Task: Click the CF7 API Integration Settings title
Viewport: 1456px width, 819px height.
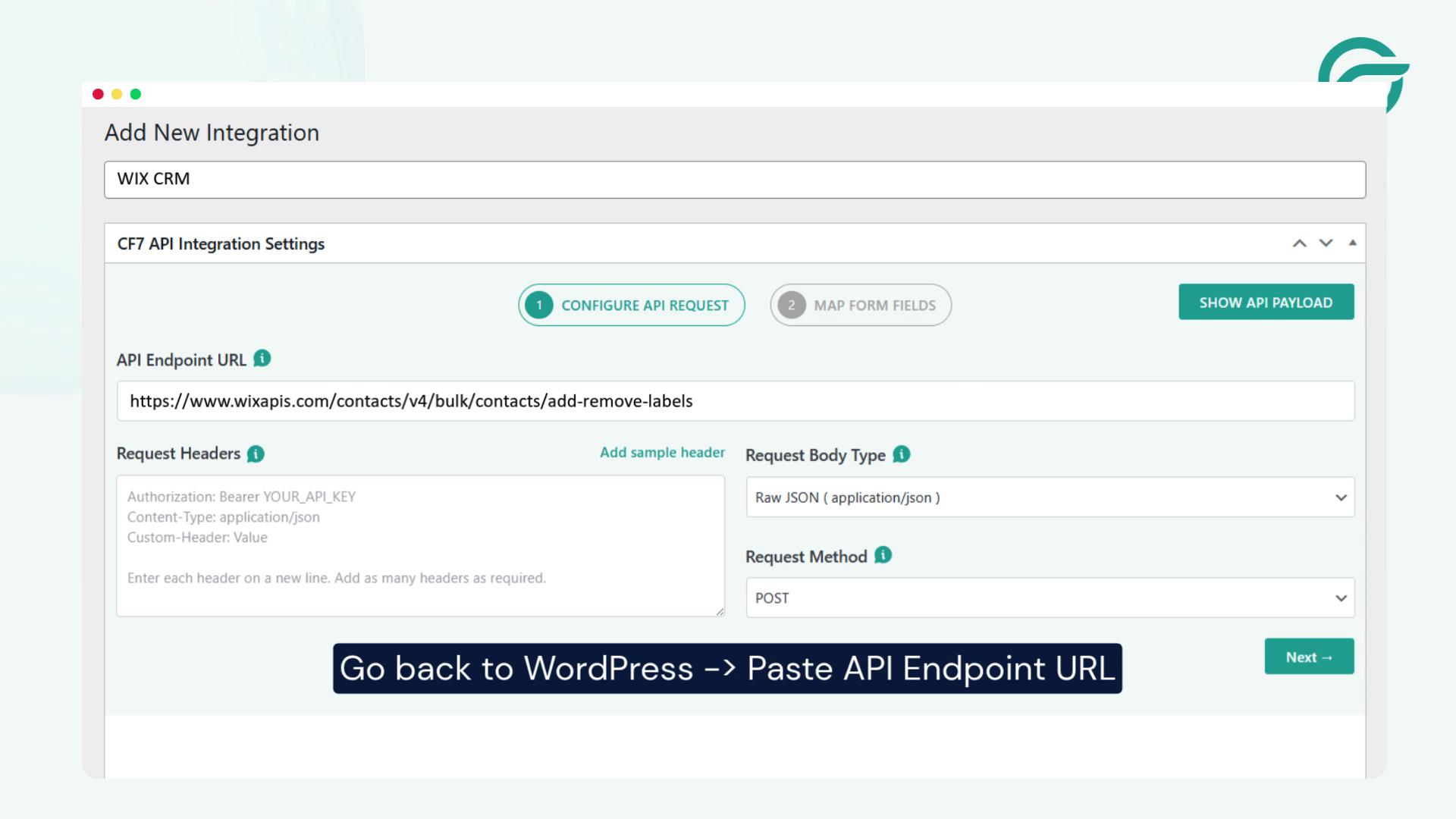Action: coord(221,244)
